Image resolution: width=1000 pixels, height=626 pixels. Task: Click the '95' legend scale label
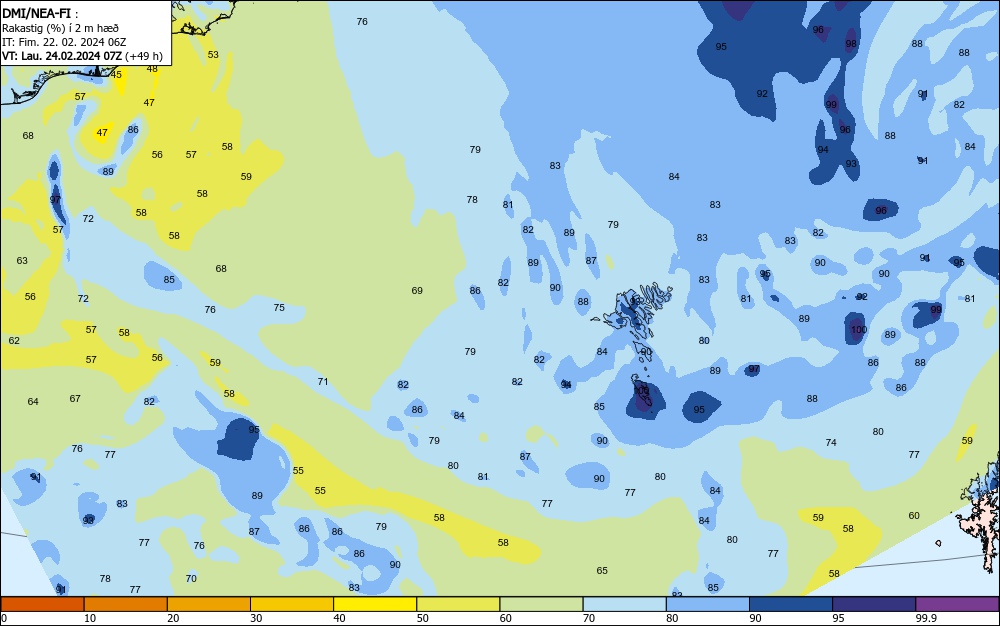tap(838, 618)
